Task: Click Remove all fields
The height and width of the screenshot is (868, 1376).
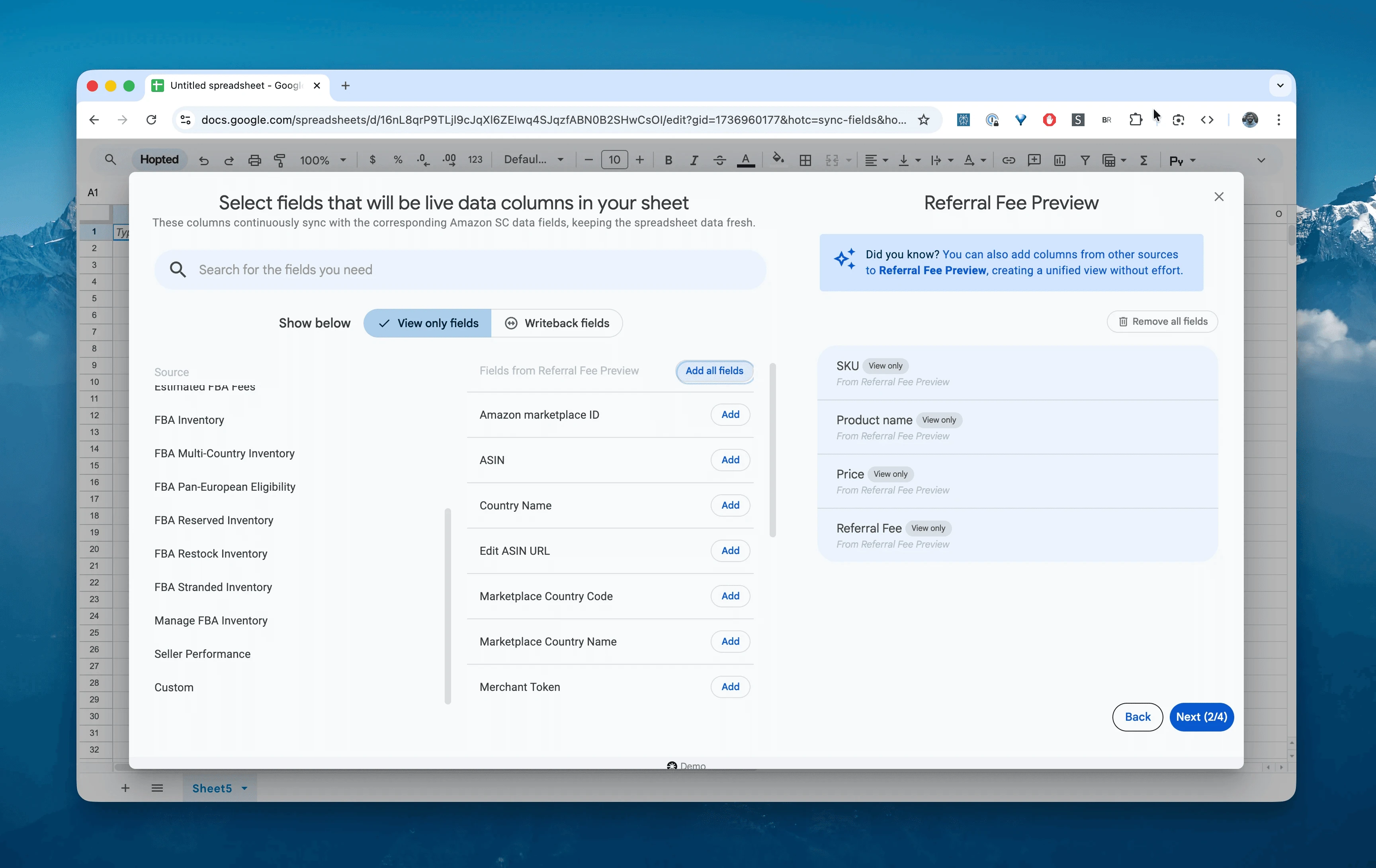Action: tap(1162, 322)
